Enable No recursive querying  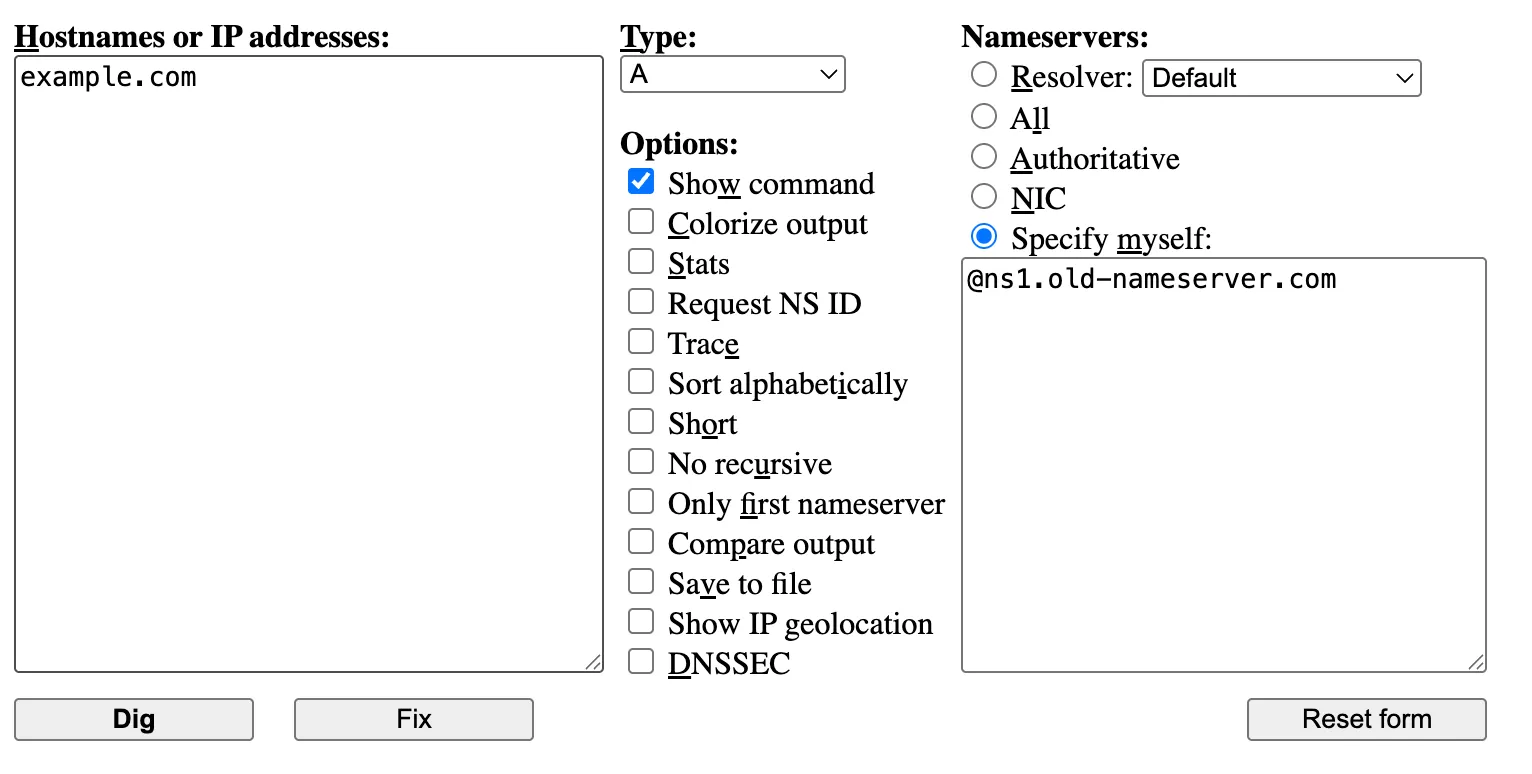(x=641, y=461)
